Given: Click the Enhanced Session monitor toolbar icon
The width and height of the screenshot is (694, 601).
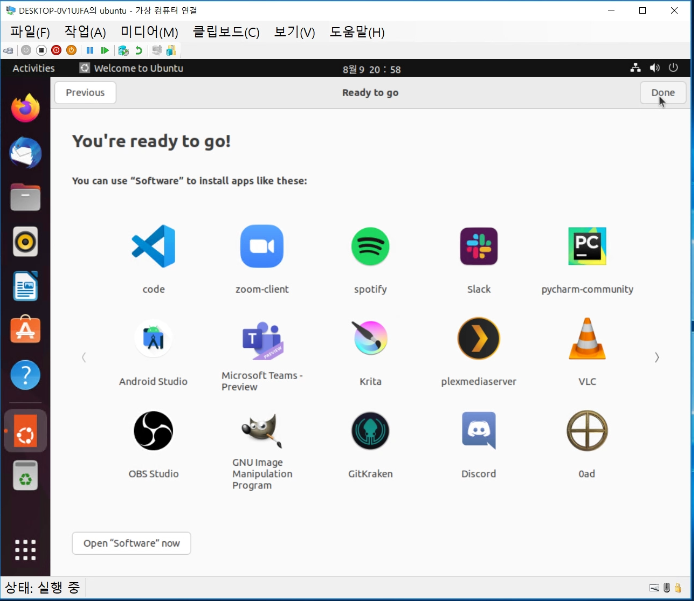Looking at the screenshot, I should coord(157,50).
